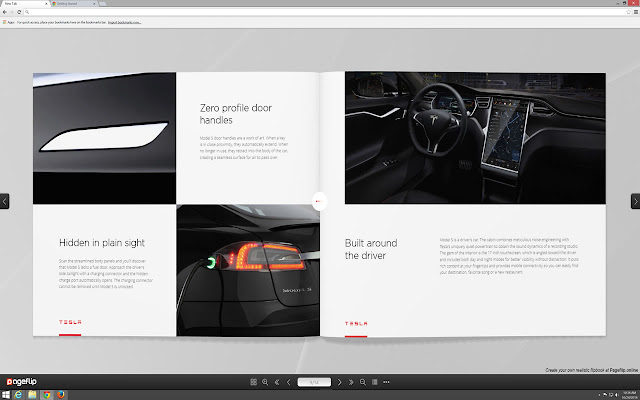Click the round center spine marker
The image size is (640, 400).
(320, 201)
